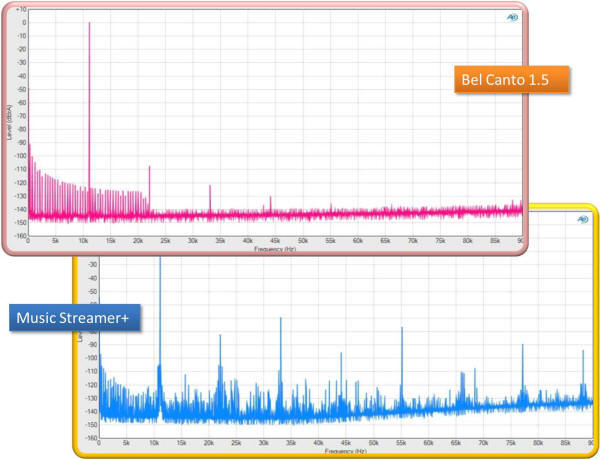
Task: Click the '-30' level tick on blue chart
Action: click(x=93, y=264)
